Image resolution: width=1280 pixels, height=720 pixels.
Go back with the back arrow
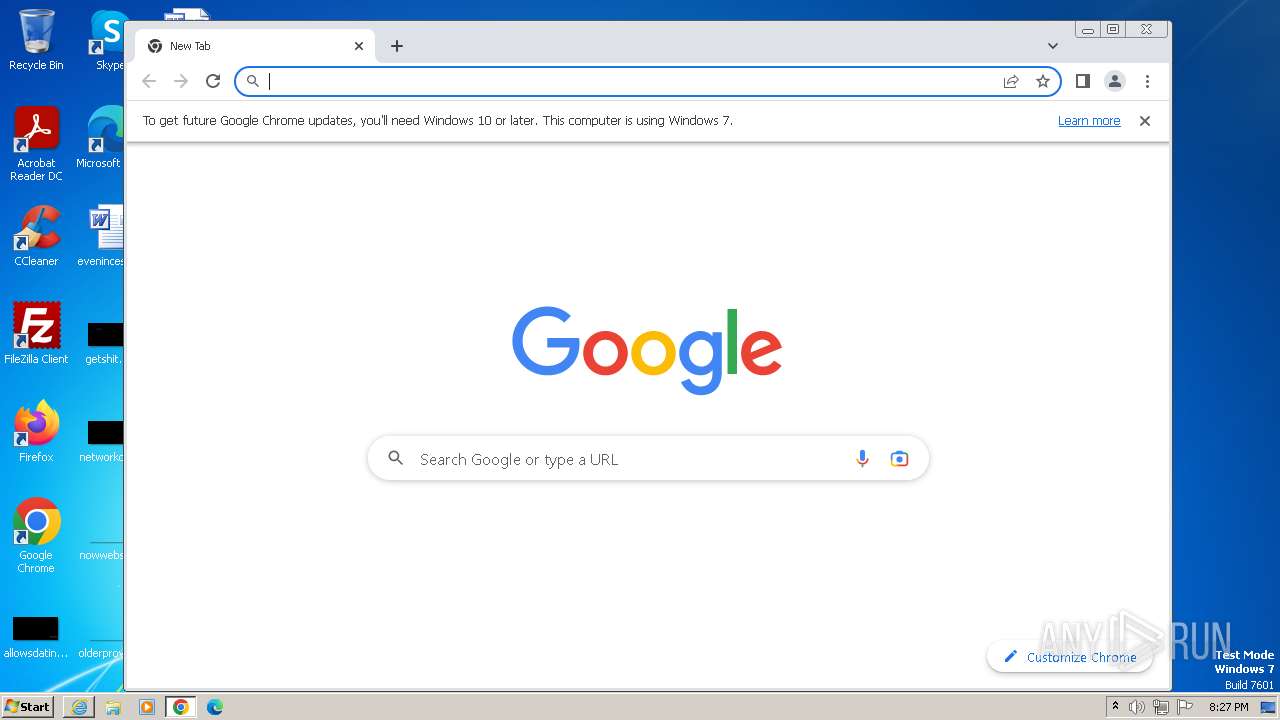click(x=149, y=81)
